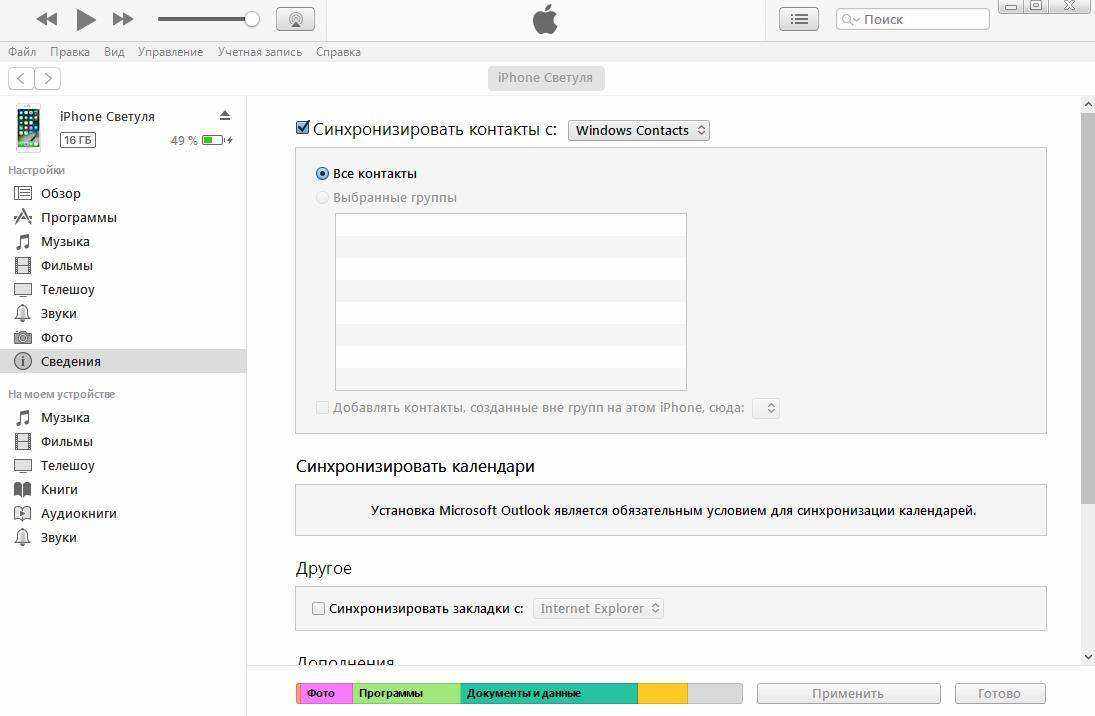Click the Применить button
Screen dimensions: 1095x716
(848, 693)
